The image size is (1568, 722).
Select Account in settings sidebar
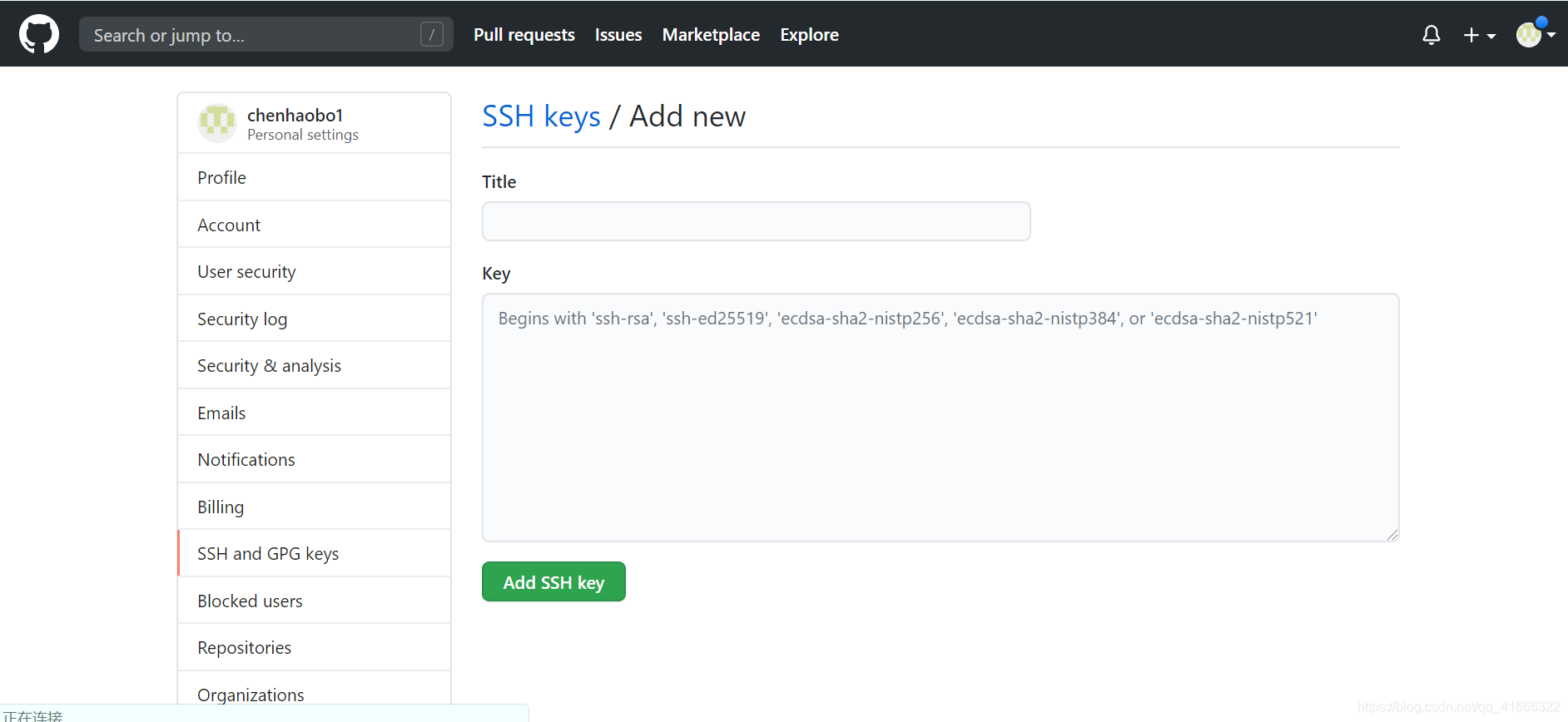coord(315,225)
